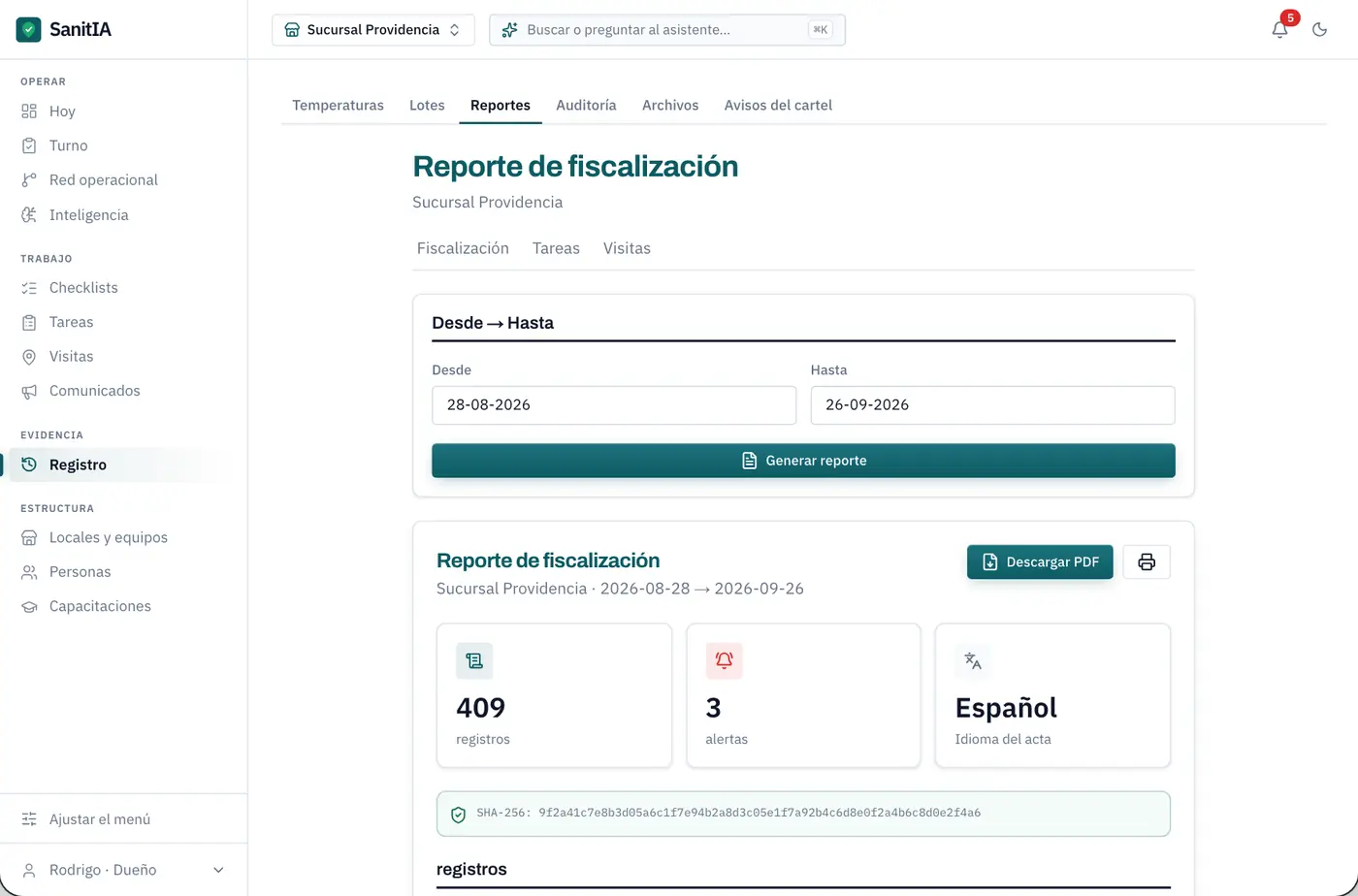Click the Registro history icon
The width and height of the screenshot is (1358, 896).
29,464
